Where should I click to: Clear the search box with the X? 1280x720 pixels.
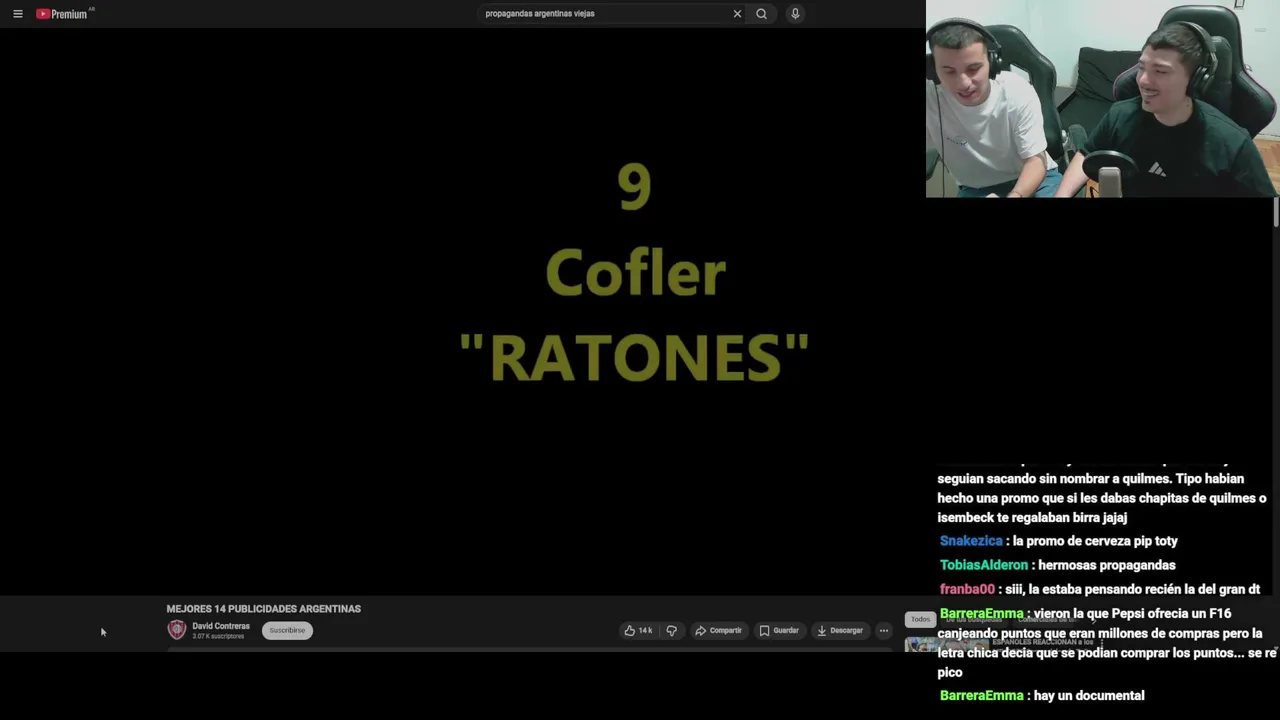(737, 14)
